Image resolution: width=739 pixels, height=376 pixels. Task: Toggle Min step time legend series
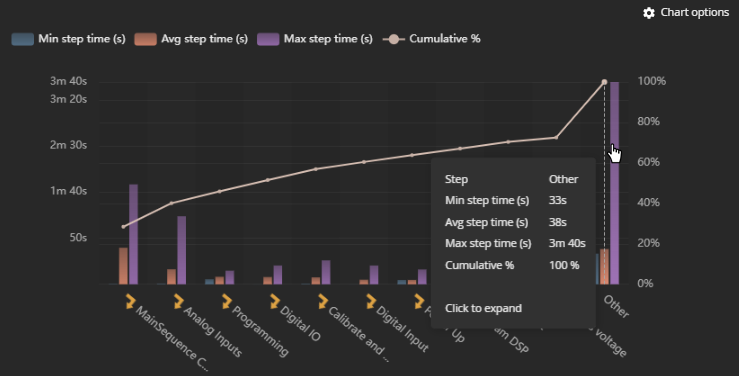click(x=69, y=39)
